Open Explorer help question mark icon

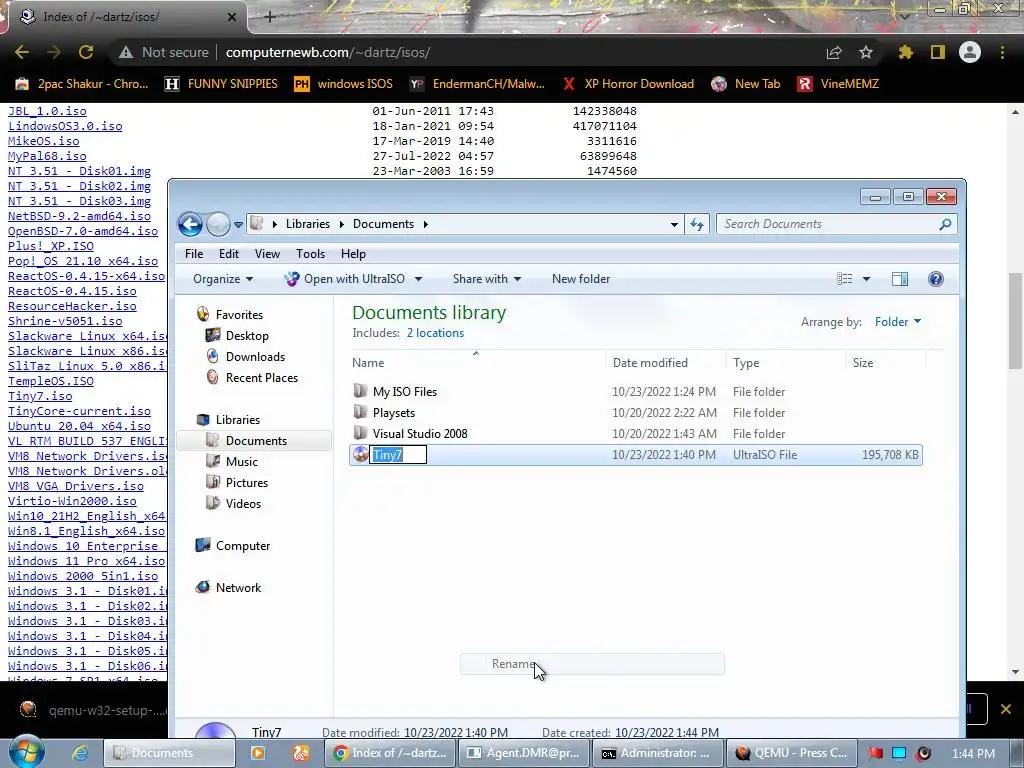click(x=935, y=279)
